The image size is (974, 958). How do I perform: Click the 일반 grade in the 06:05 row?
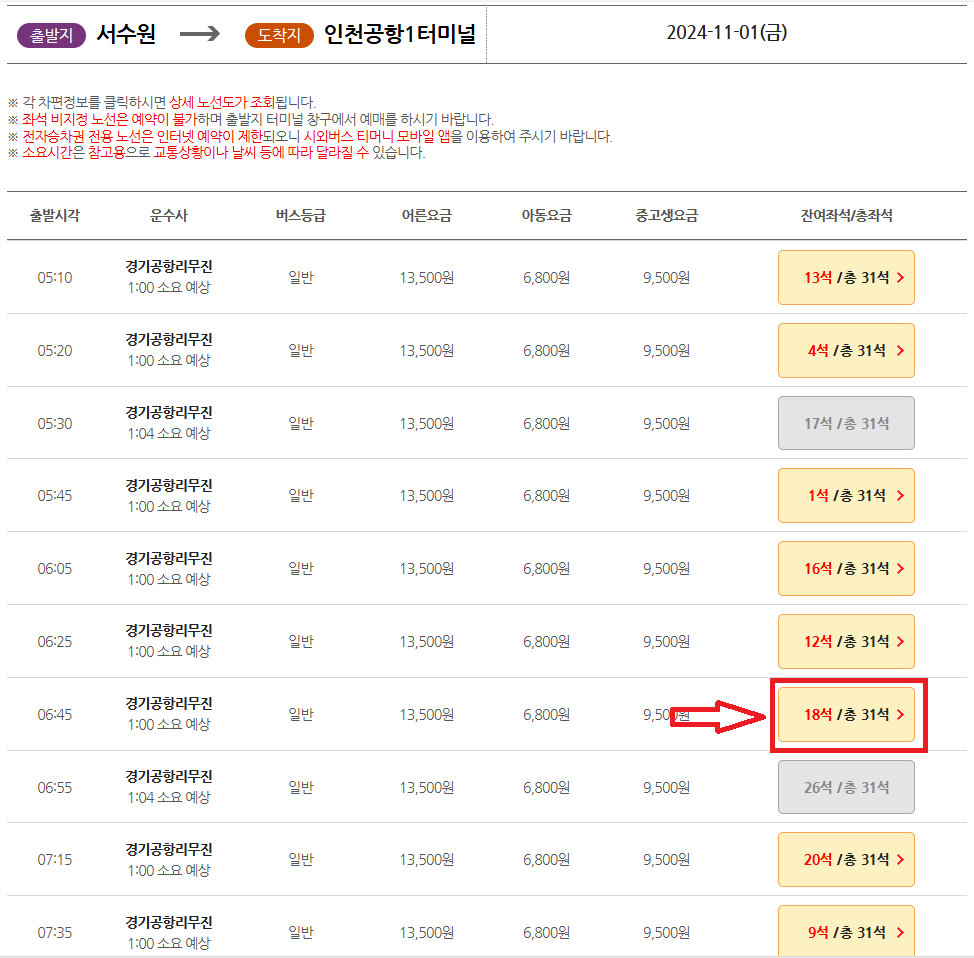(x=301, y=568)
